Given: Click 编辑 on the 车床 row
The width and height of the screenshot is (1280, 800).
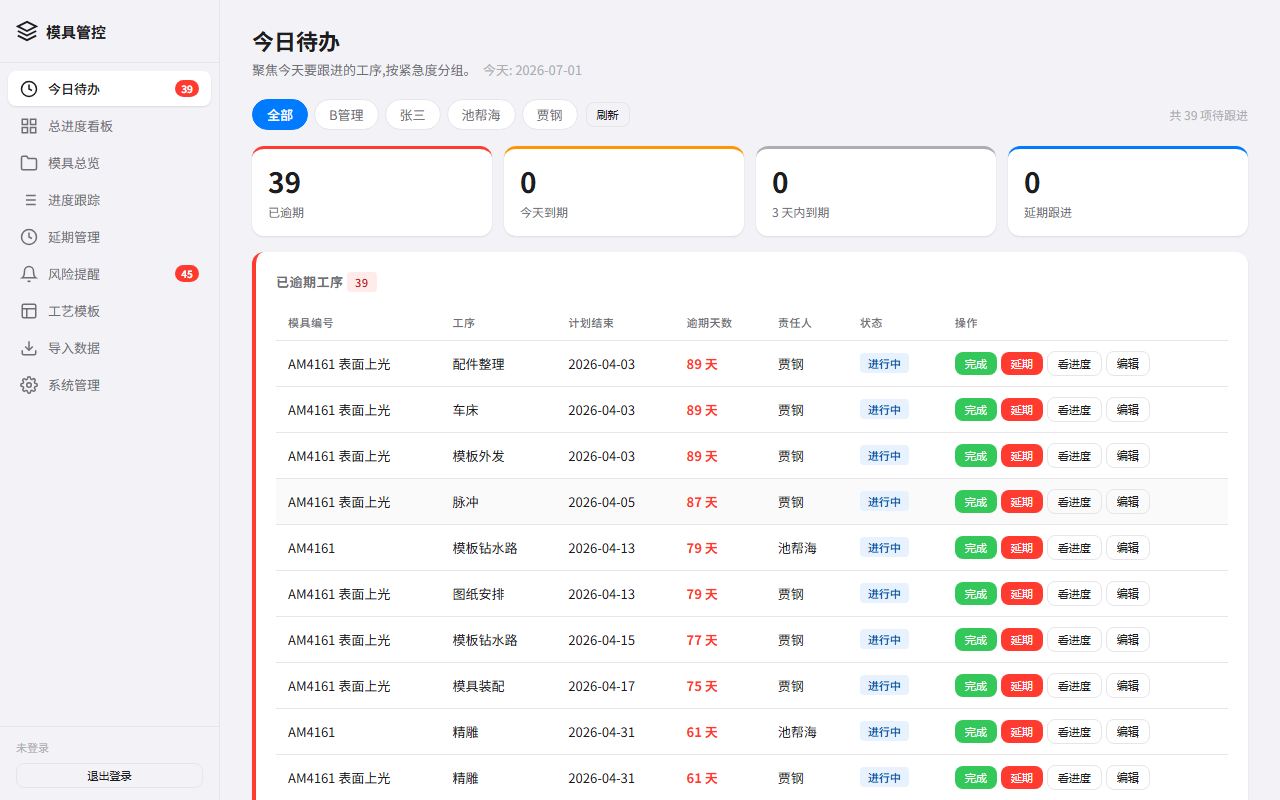Looking at the screenshot, I should coord(1128,410).
